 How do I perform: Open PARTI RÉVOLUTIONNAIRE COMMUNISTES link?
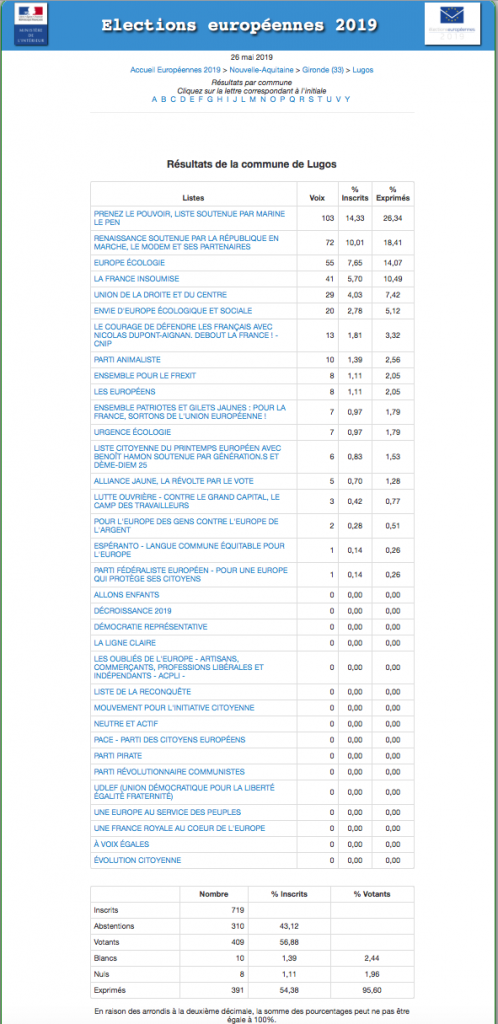170,772
